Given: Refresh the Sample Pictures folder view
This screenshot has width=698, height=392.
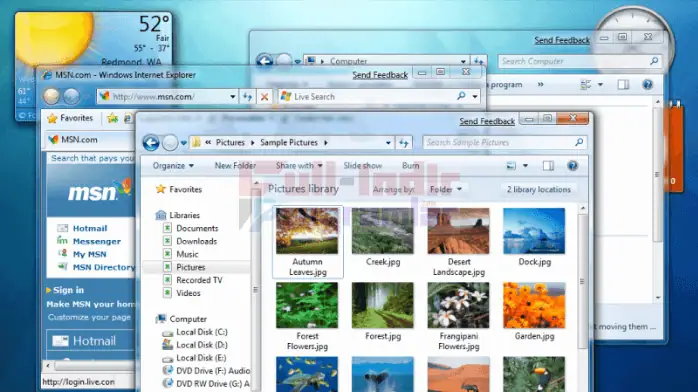Looking at the screenshot, I should click(404, 143).
